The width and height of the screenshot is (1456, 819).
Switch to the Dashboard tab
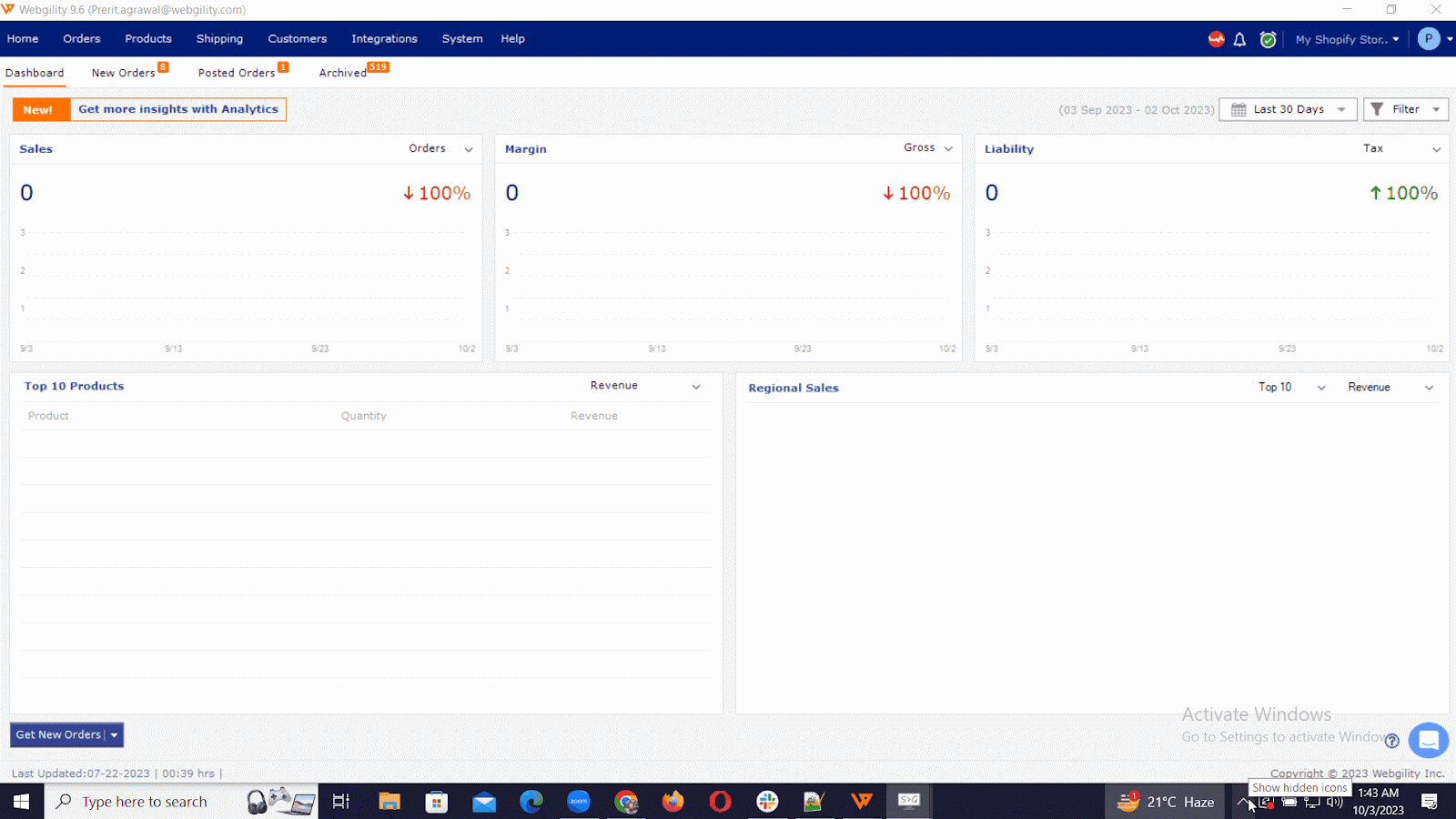35,73
